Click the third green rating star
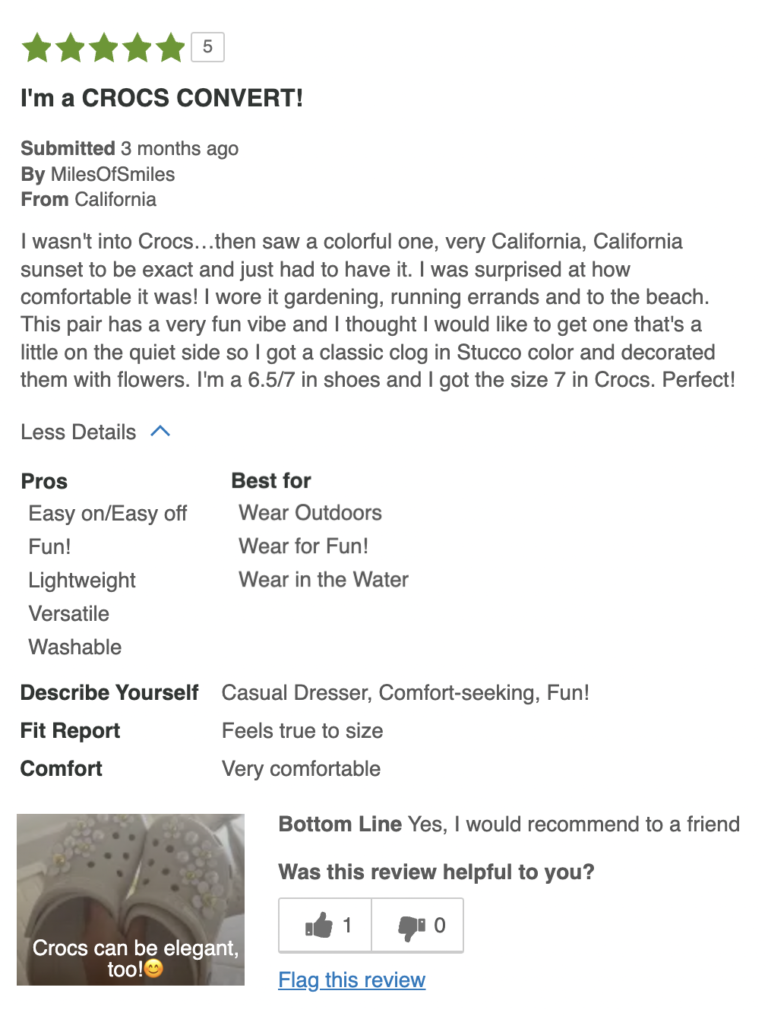This screenshot has height=1016, width=768. (104, 47)
